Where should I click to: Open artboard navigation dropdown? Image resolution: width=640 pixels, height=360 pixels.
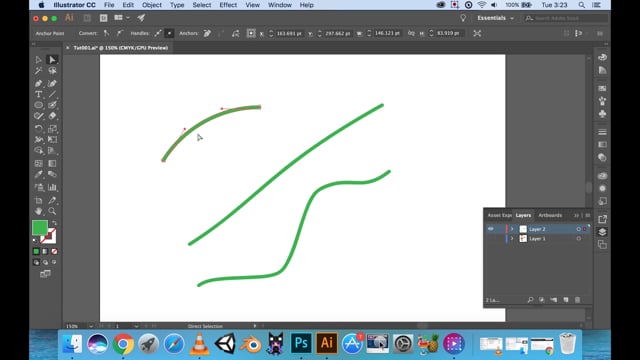click(x=136, y=326)
